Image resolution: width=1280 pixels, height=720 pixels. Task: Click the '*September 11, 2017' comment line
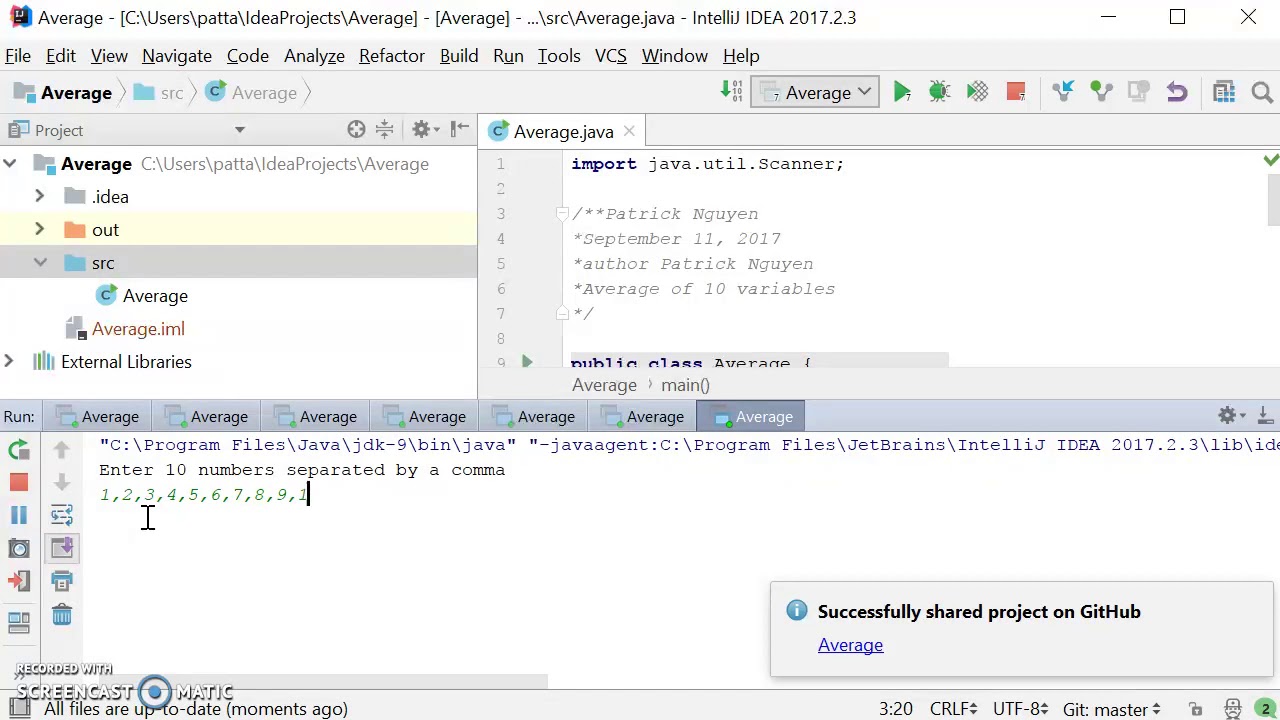[x=677, y=239]
